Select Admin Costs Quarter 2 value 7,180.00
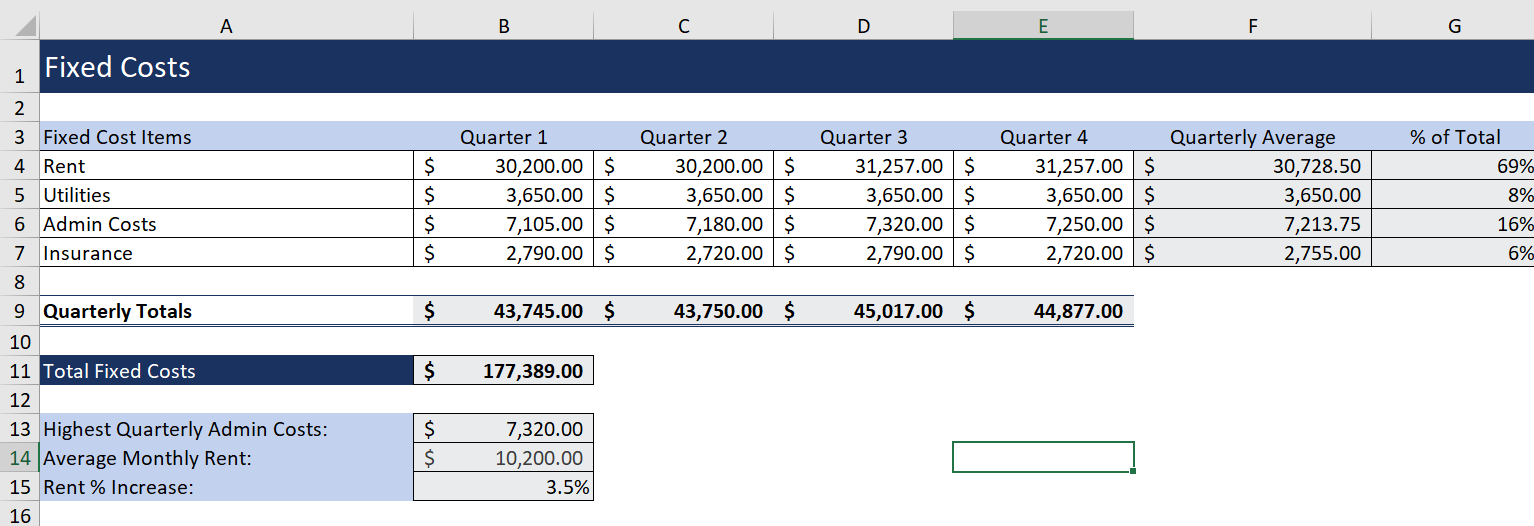Viewport: 1534px width, 526px height. click(683, 224)
